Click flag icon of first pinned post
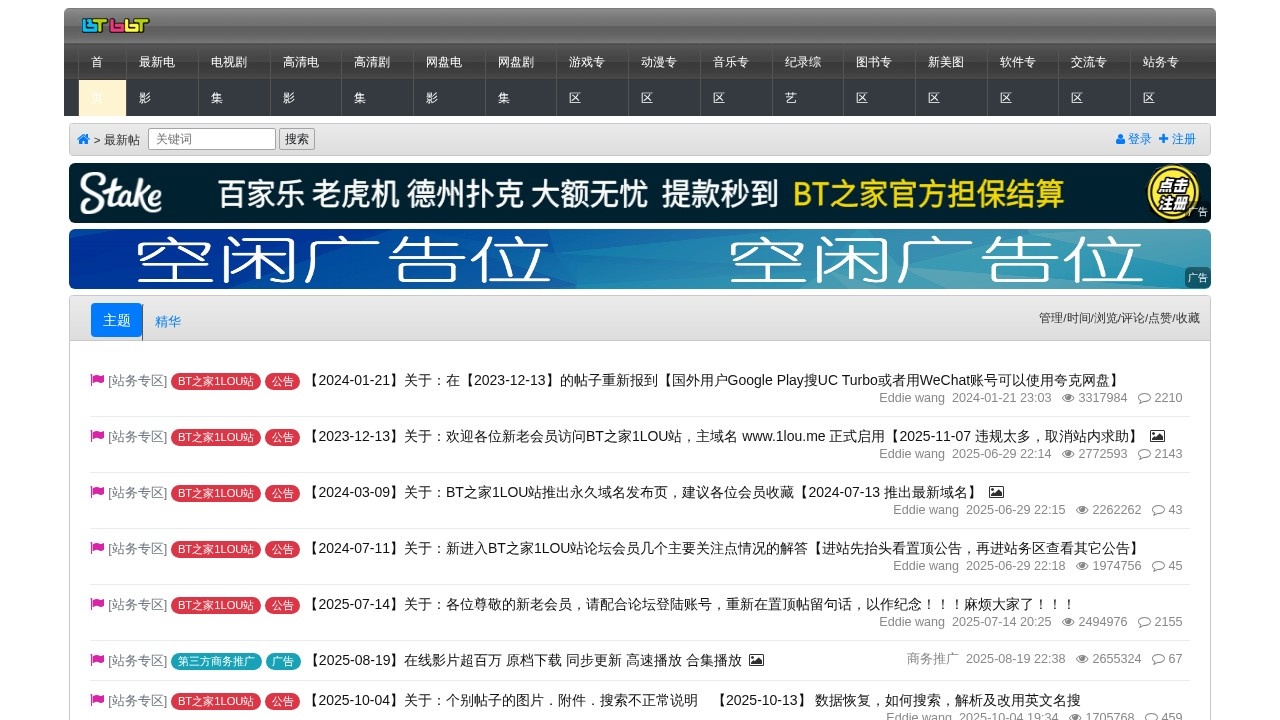 [97, 380]
